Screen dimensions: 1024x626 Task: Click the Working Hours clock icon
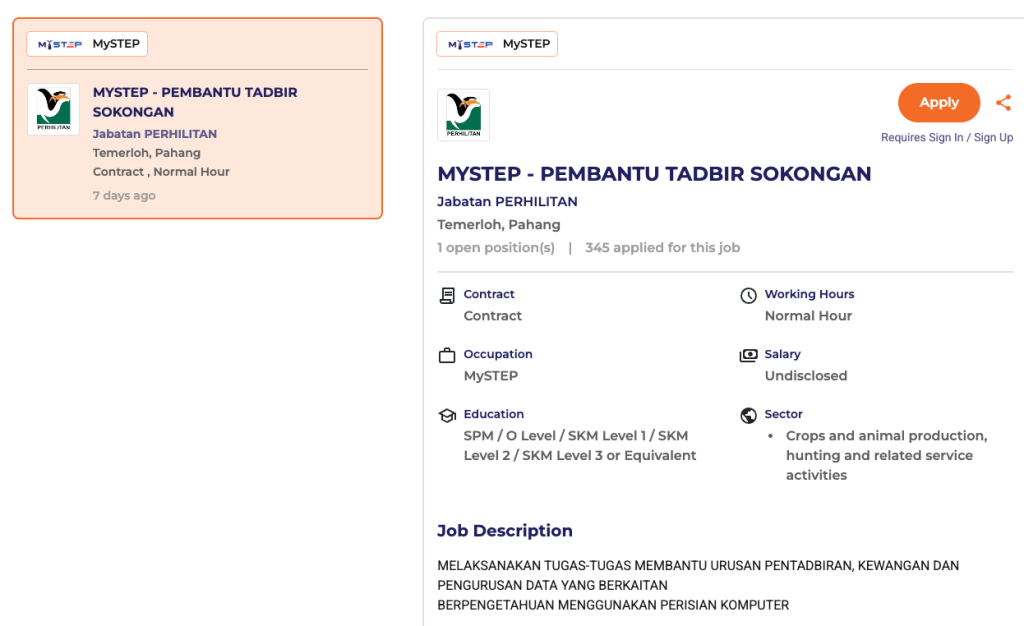click(748, 295)
